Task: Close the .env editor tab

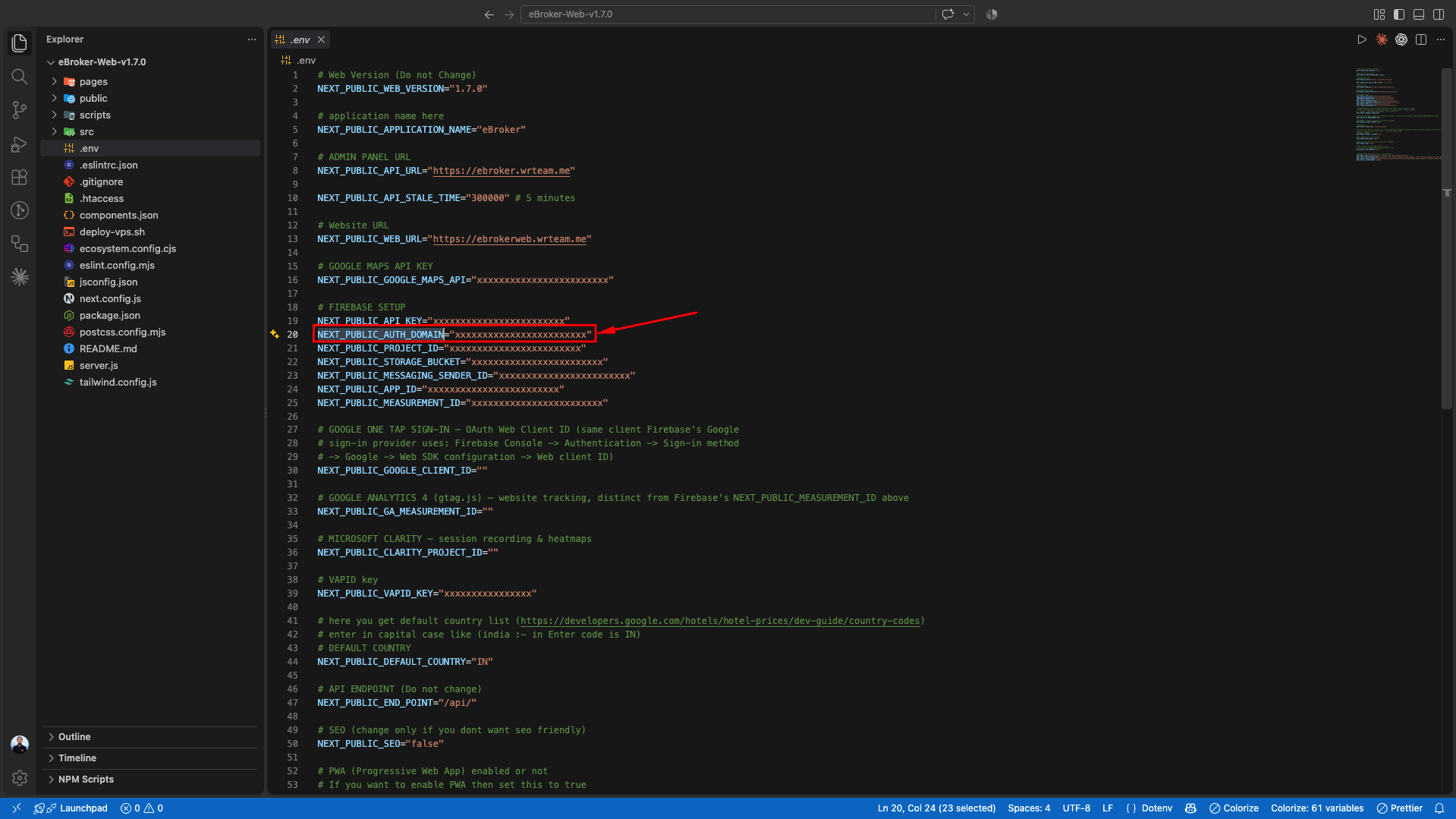Action: click(x=321, y=39)
